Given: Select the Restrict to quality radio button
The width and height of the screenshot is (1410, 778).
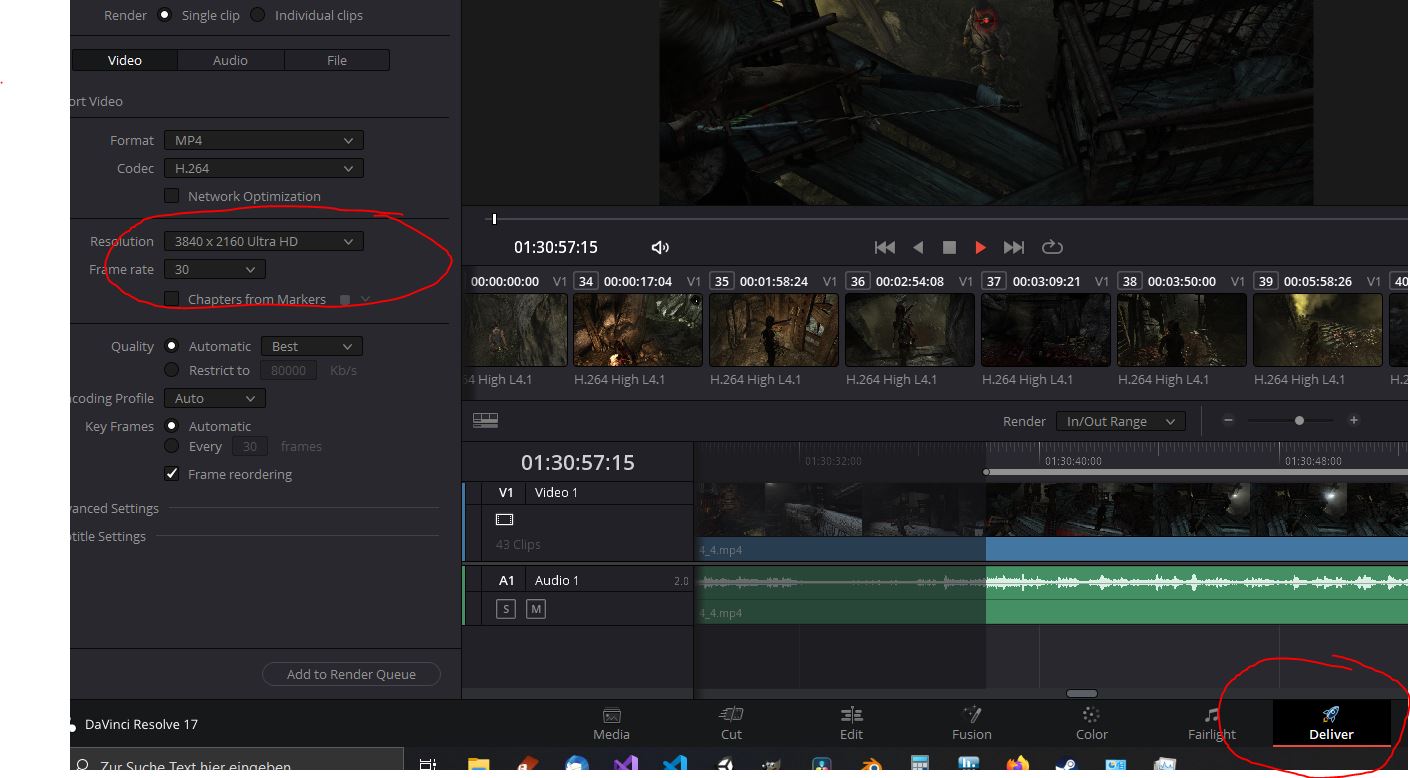Looking at the screenshot, I should pos(171,370).
